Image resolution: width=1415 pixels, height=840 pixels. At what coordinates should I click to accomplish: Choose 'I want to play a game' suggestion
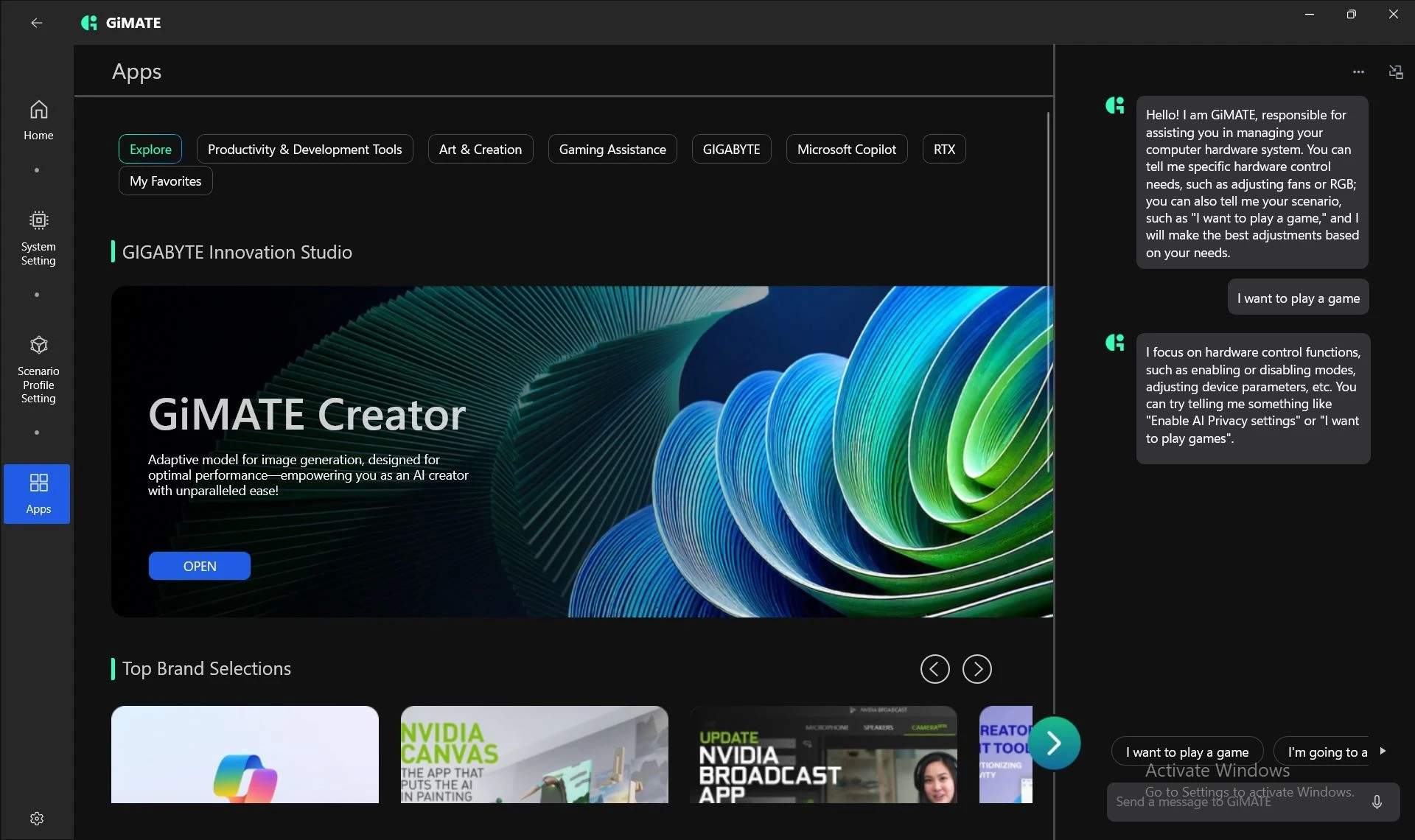click(x=1187, y=752)
